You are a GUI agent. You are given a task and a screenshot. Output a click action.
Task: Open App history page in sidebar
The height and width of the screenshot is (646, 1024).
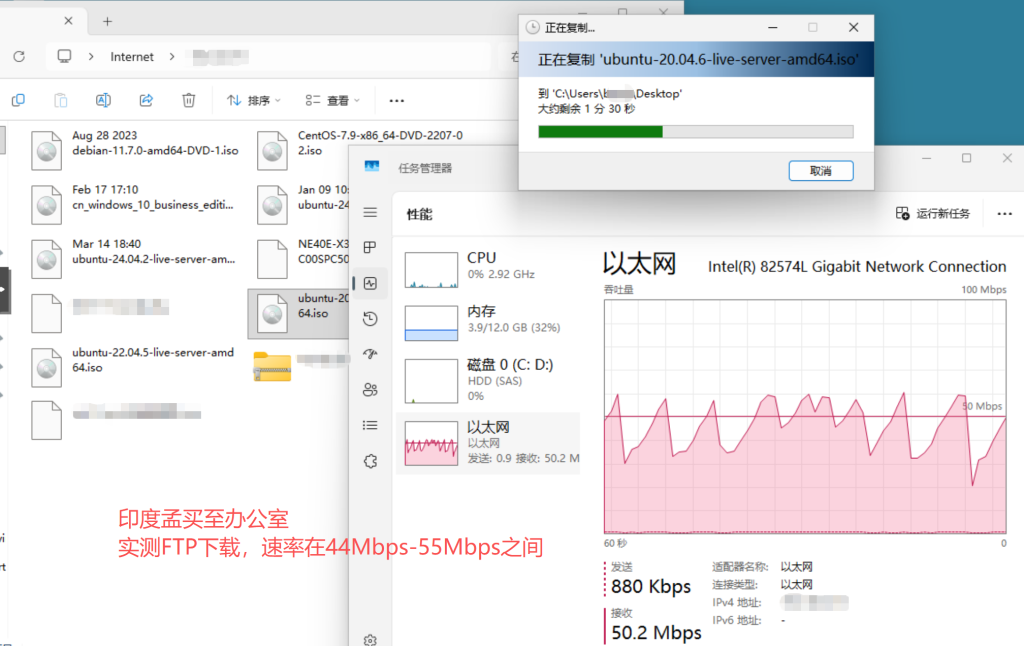click(x=370, y=319)
